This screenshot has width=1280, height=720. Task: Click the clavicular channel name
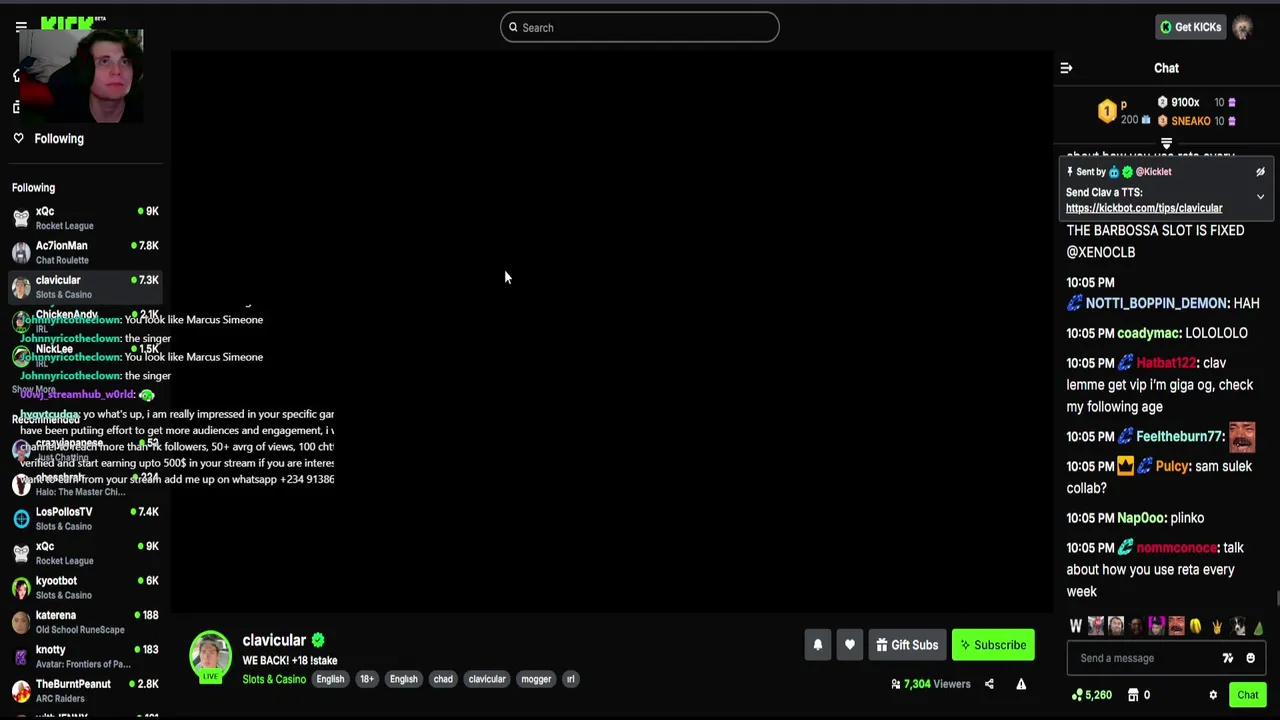click(x=274, y=640)
